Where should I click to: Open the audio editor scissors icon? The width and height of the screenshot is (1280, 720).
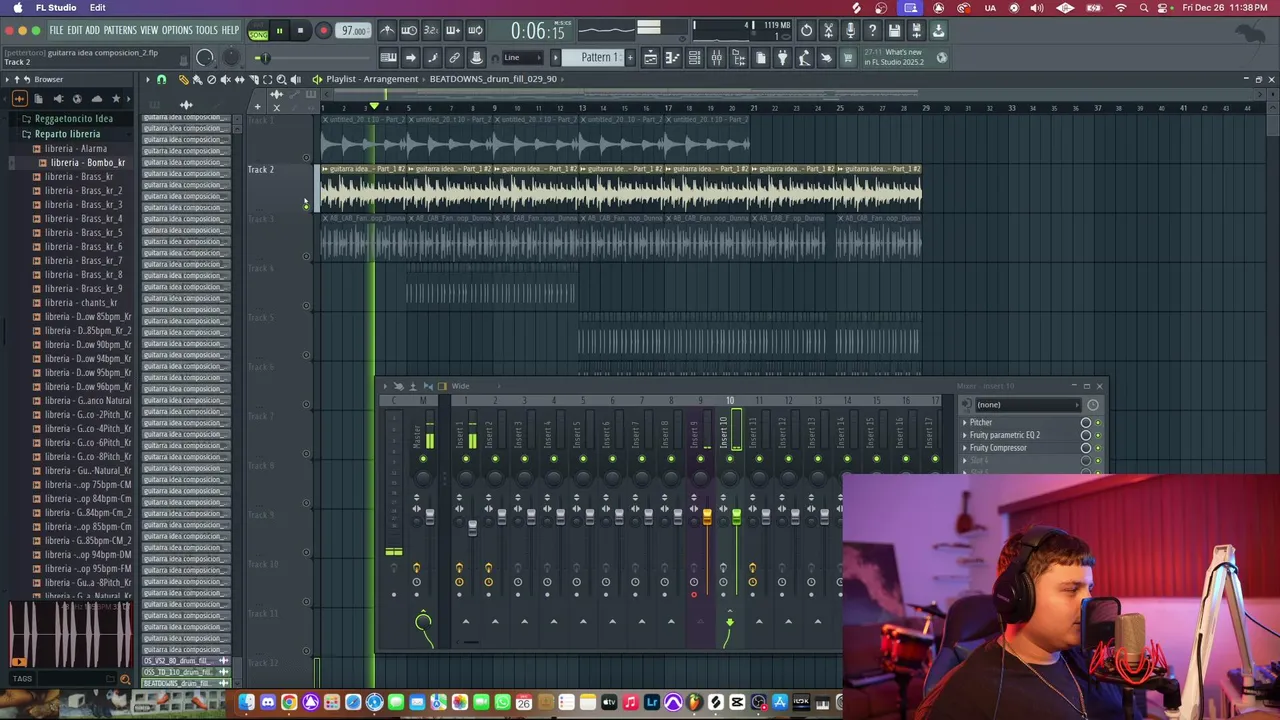[828, 30]
